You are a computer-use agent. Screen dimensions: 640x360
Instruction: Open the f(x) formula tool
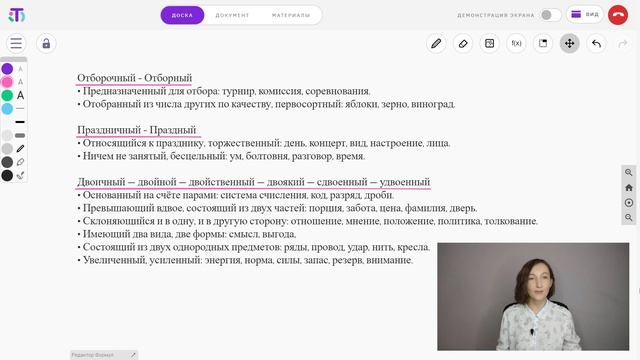click(x=516, y=43)
